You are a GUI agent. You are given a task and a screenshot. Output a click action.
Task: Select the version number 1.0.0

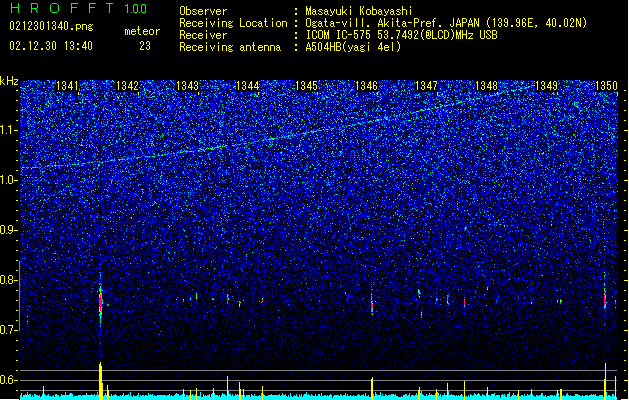pos(135,9)
